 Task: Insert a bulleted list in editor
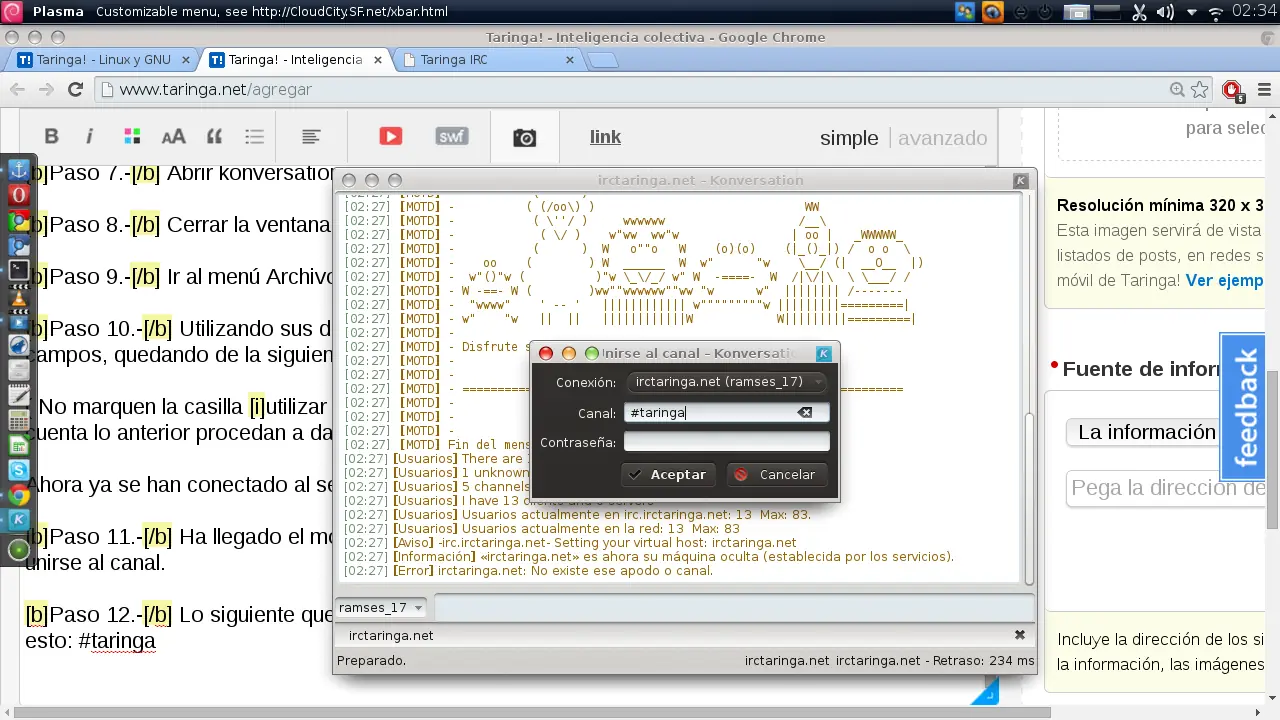point(254,137)
